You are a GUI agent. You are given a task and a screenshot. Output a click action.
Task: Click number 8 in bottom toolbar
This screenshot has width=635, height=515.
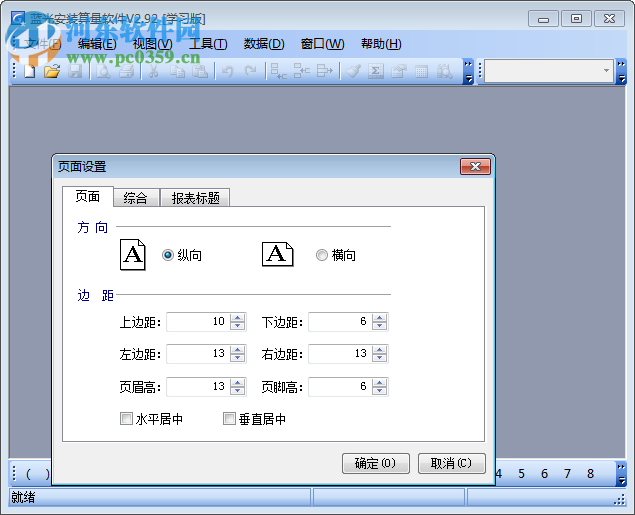[x=590, y=473]
